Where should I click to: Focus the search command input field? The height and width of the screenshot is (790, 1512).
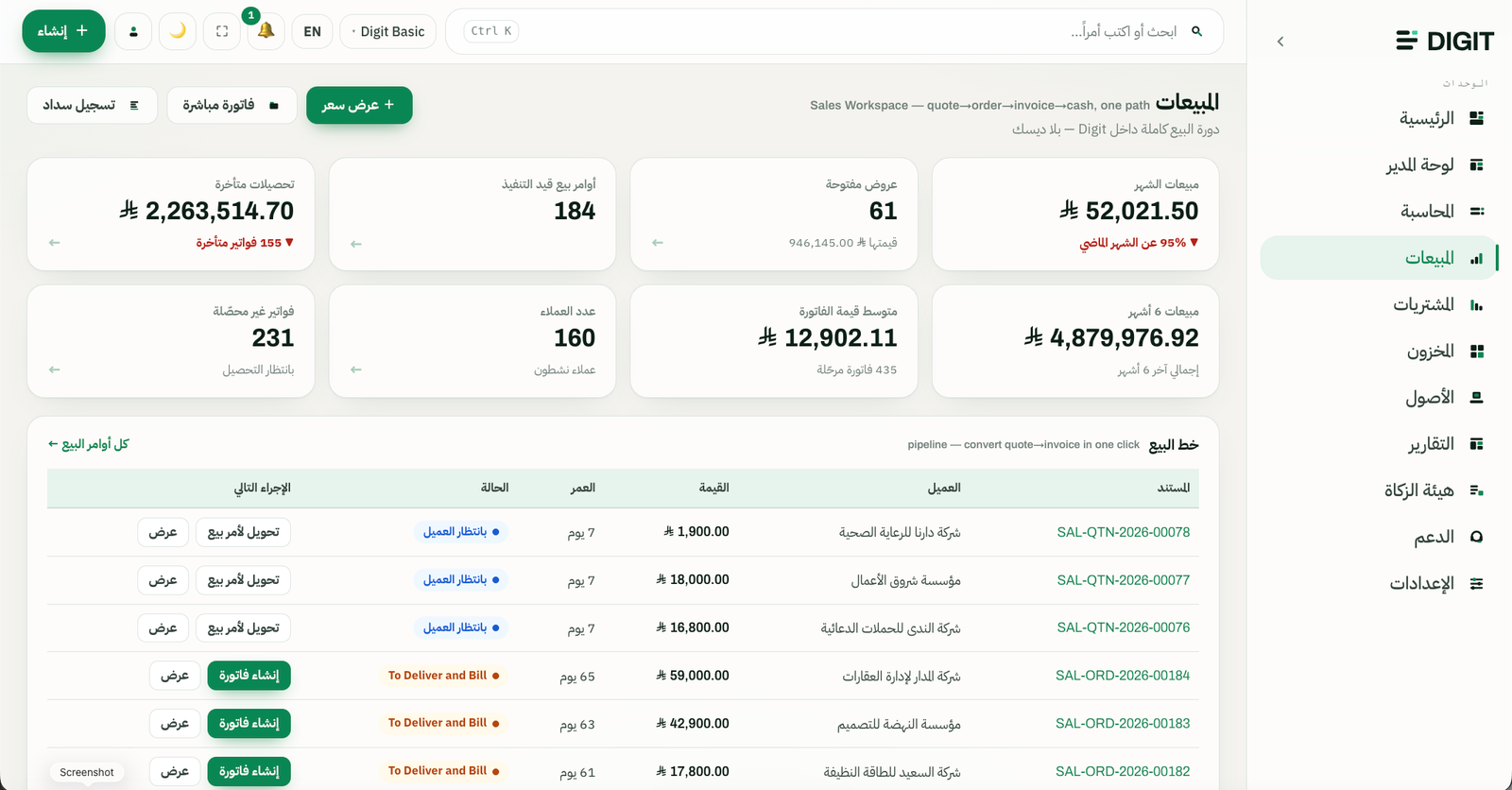tap(834, 31)
